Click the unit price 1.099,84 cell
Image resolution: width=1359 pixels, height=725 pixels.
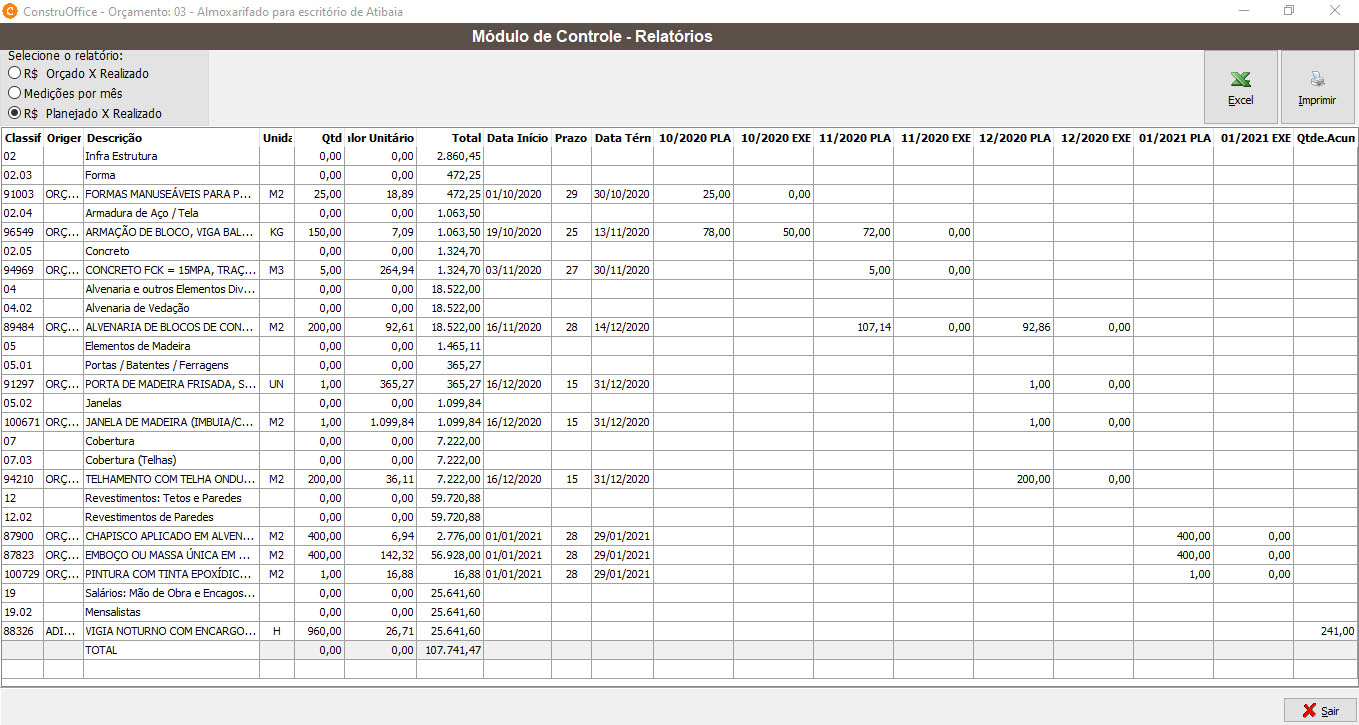[380, 422]
